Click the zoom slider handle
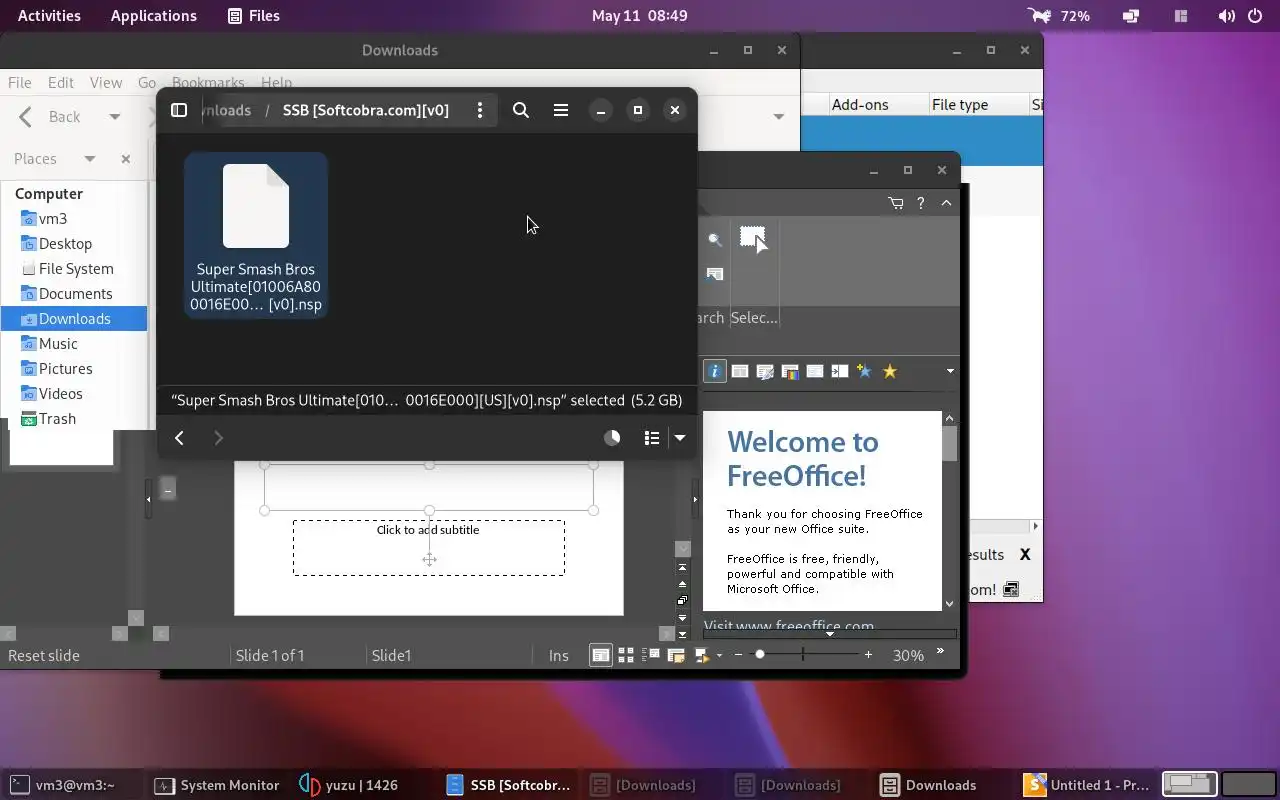The image size is (1280, 800). click(x=760, y=655)
